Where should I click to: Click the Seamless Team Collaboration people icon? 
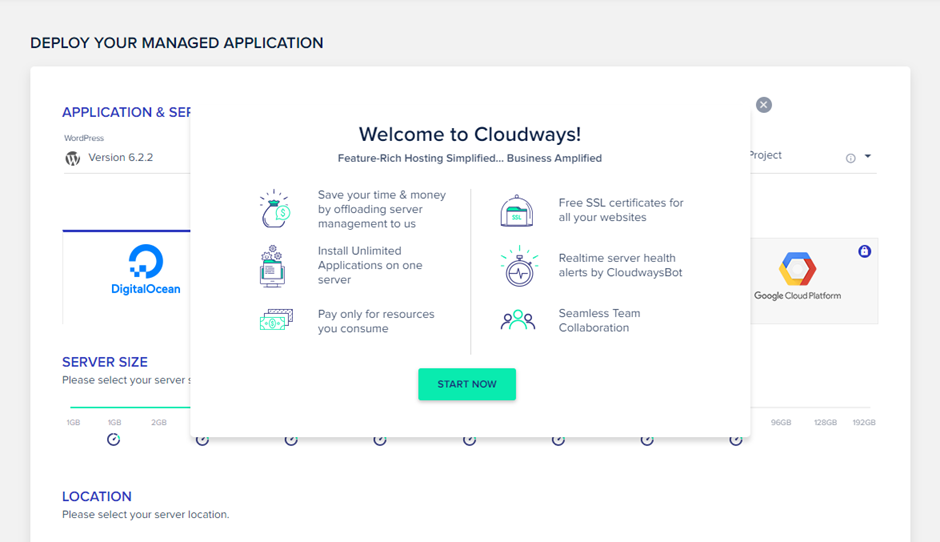pyautogui.click(x=518, y=320)
